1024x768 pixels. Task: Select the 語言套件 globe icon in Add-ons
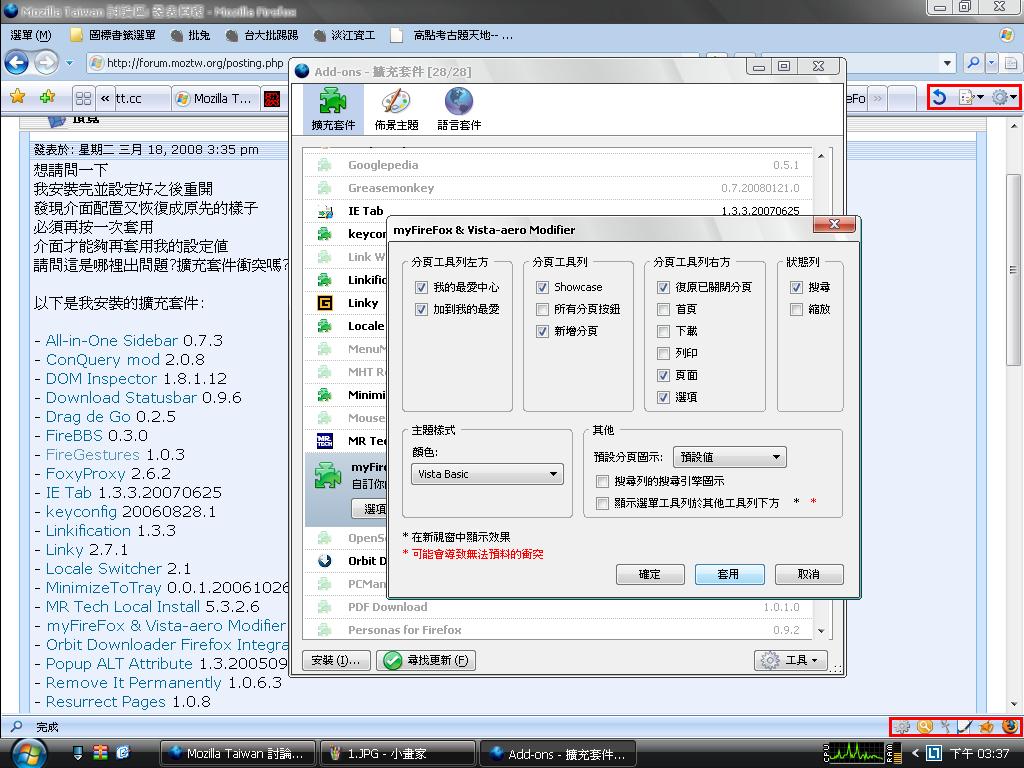point(459,109)
